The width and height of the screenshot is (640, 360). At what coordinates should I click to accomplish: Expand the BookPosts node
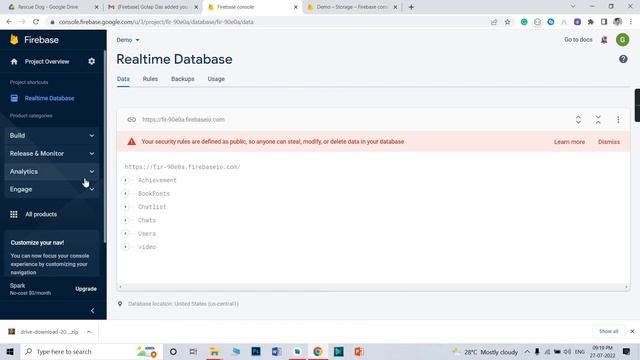click(126, 193)
